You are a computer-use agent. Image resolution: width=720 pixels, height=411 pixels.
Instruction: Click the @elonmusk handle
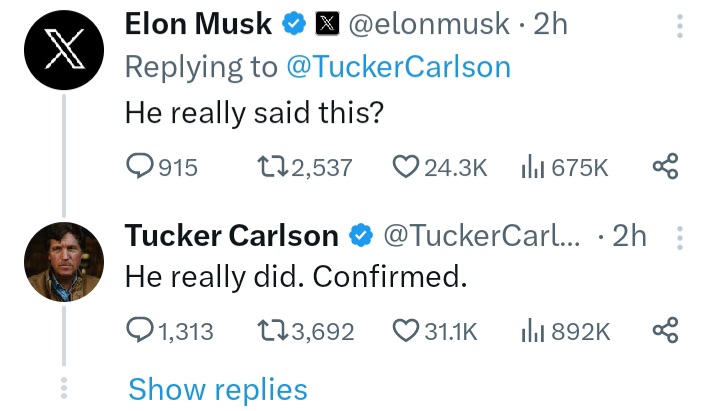tap(429, 24)
